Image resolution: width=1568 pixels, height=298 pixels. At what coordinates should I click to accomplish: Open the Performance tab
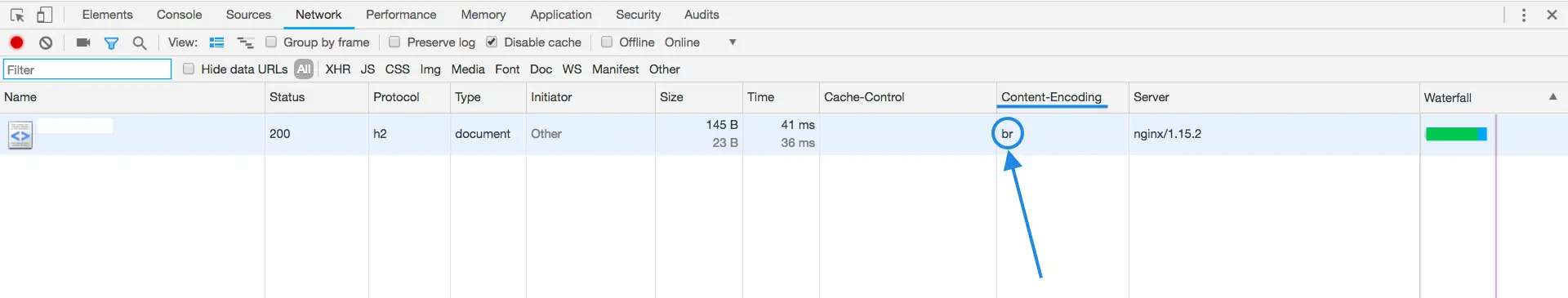coord(401,15)
